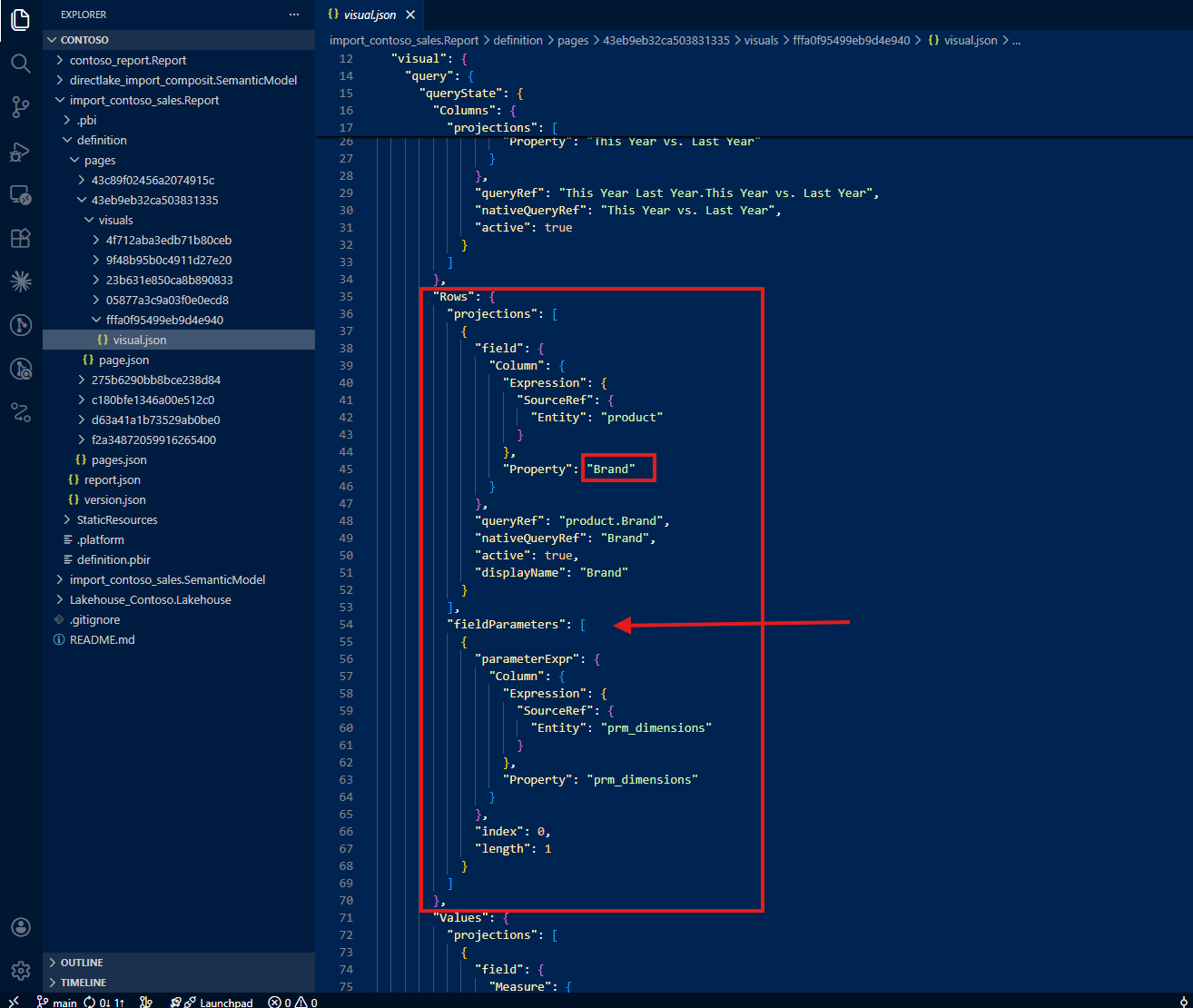This screenshot has height=1008, width=1193.
Task: Open Remote Explorer icon in activity bar
Action: (20, 194)
